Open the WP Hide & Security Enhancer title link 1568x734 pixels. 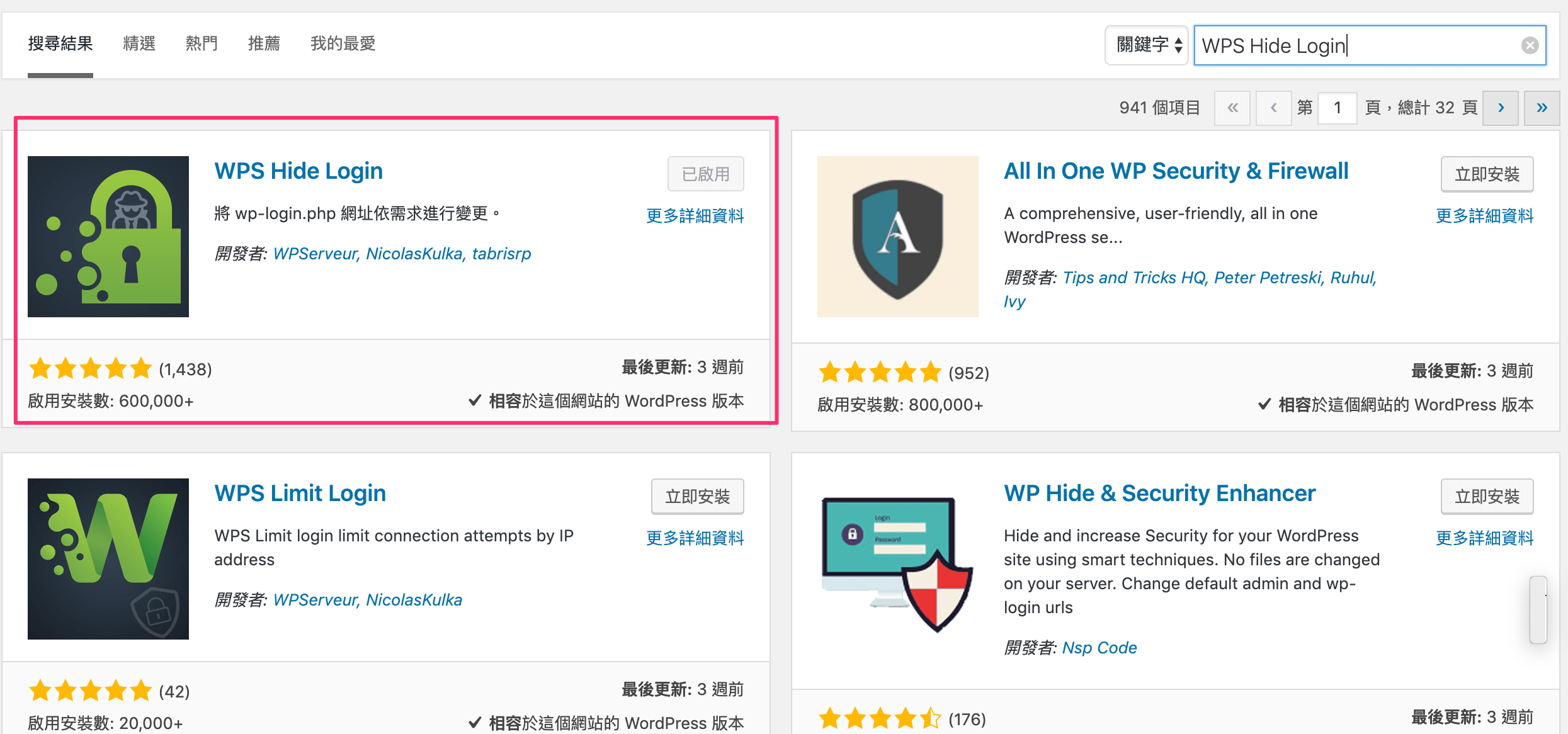pos(1160,494)
